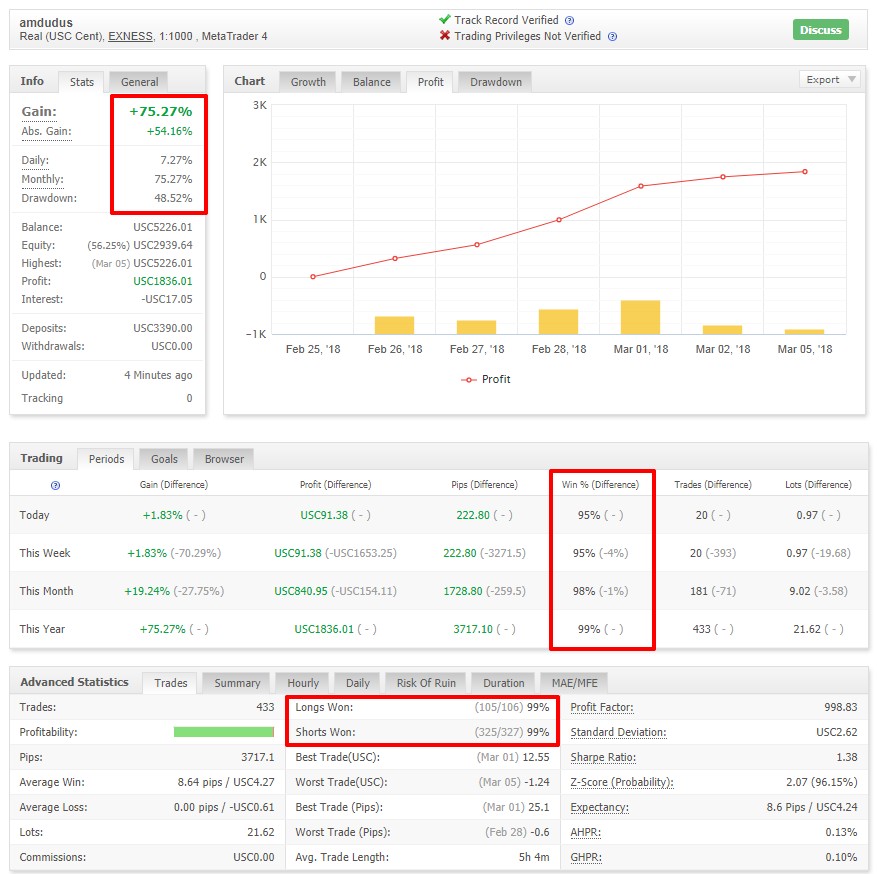Open the Goals tab in Trading

(164, 459)
